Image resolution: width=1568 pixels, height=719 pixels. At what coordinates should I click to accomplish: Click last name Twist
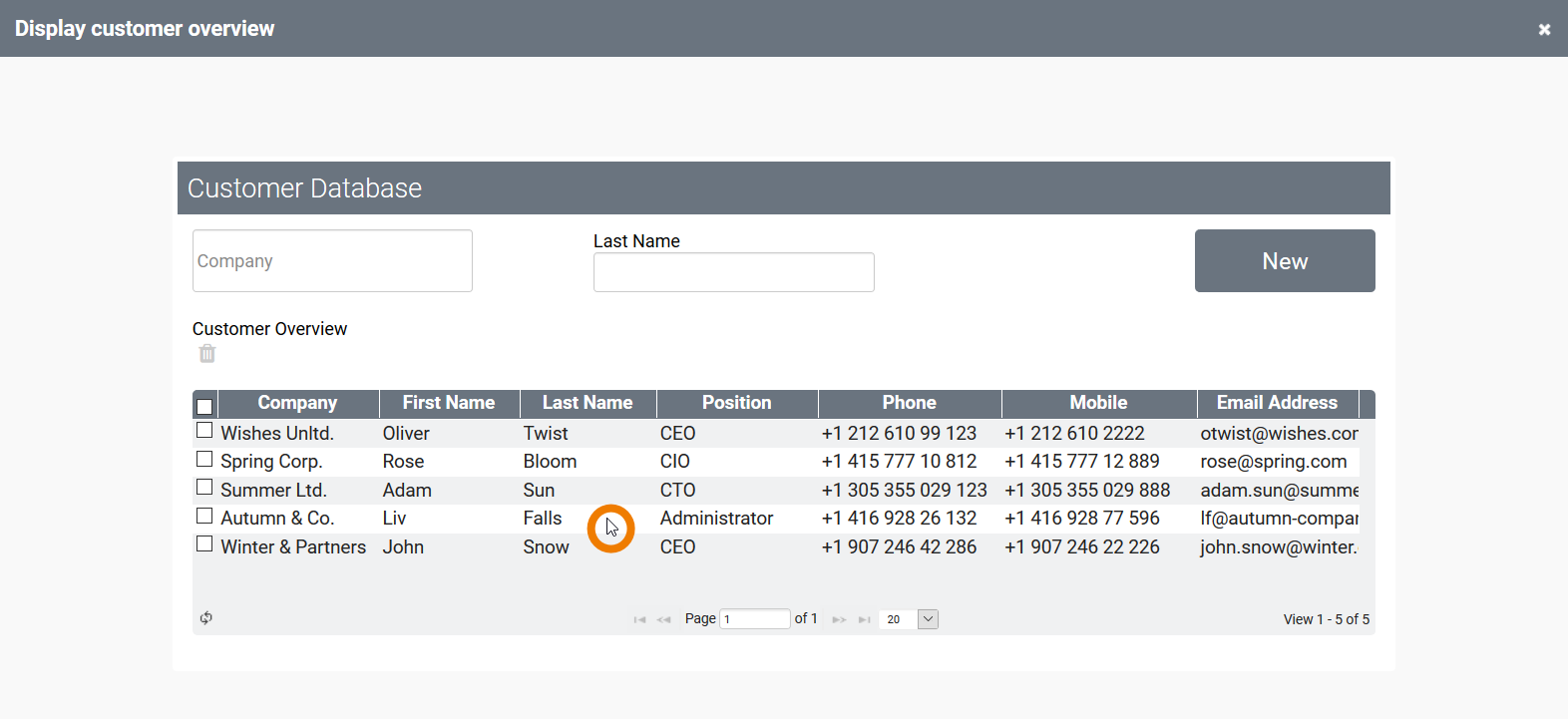coord(546,434)
